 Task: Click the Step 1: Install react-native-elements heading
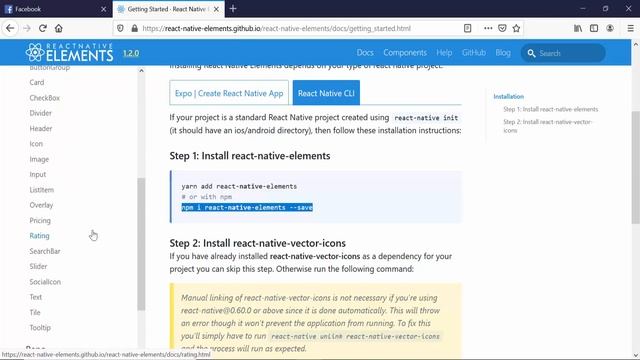pyautogui.click(x=250, y=156)
